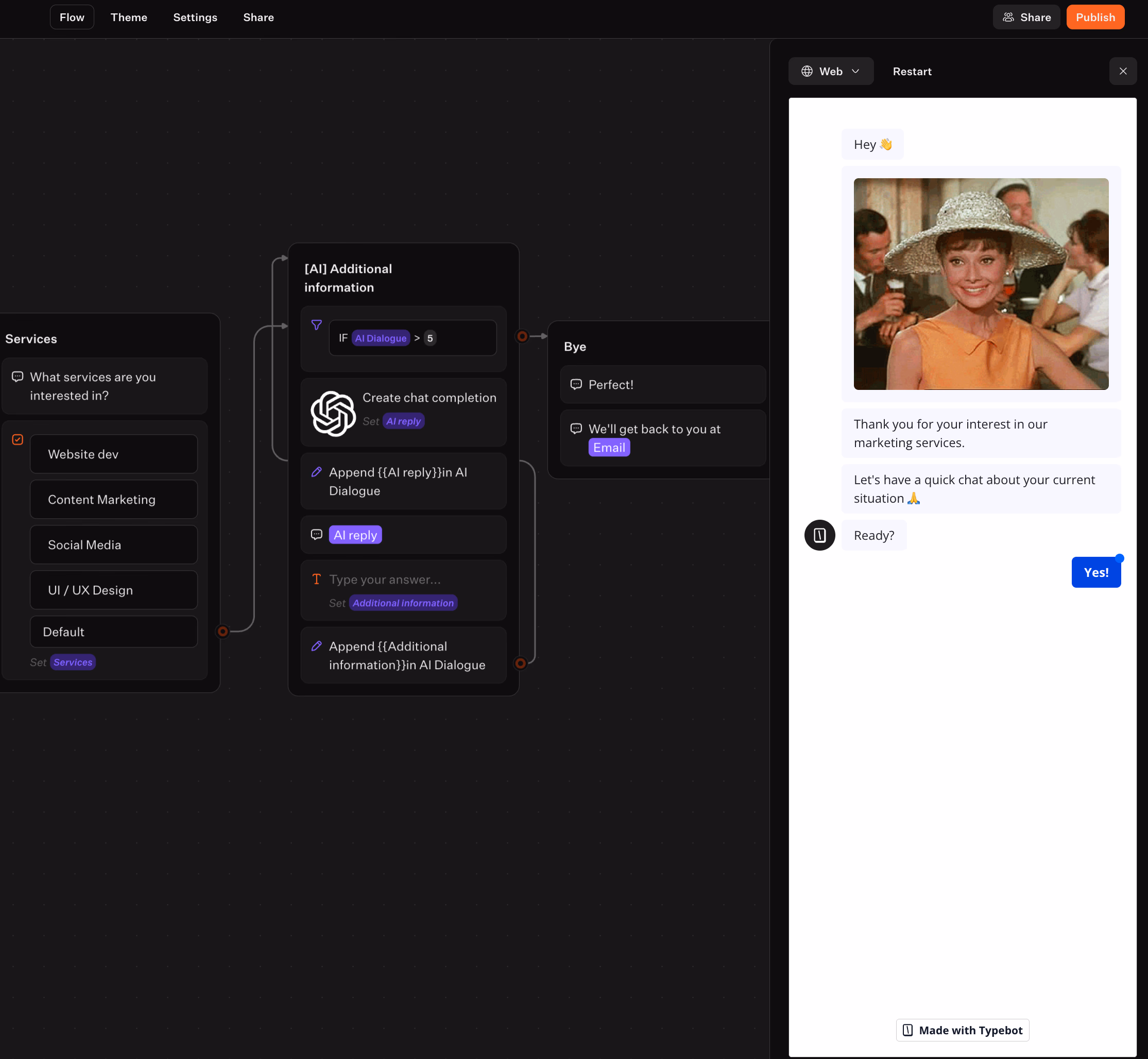Open the IF AI Dialogue condition

coord(413,338)
